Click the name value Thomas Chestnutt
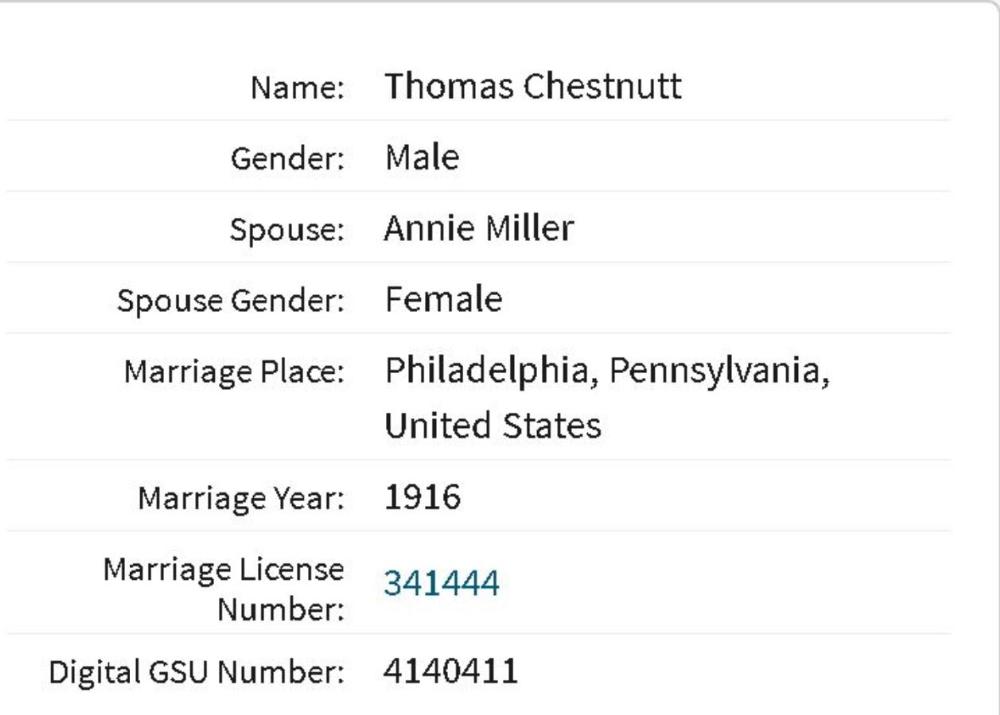This screenshot has width=1000, height=715. tap(532, 86)
